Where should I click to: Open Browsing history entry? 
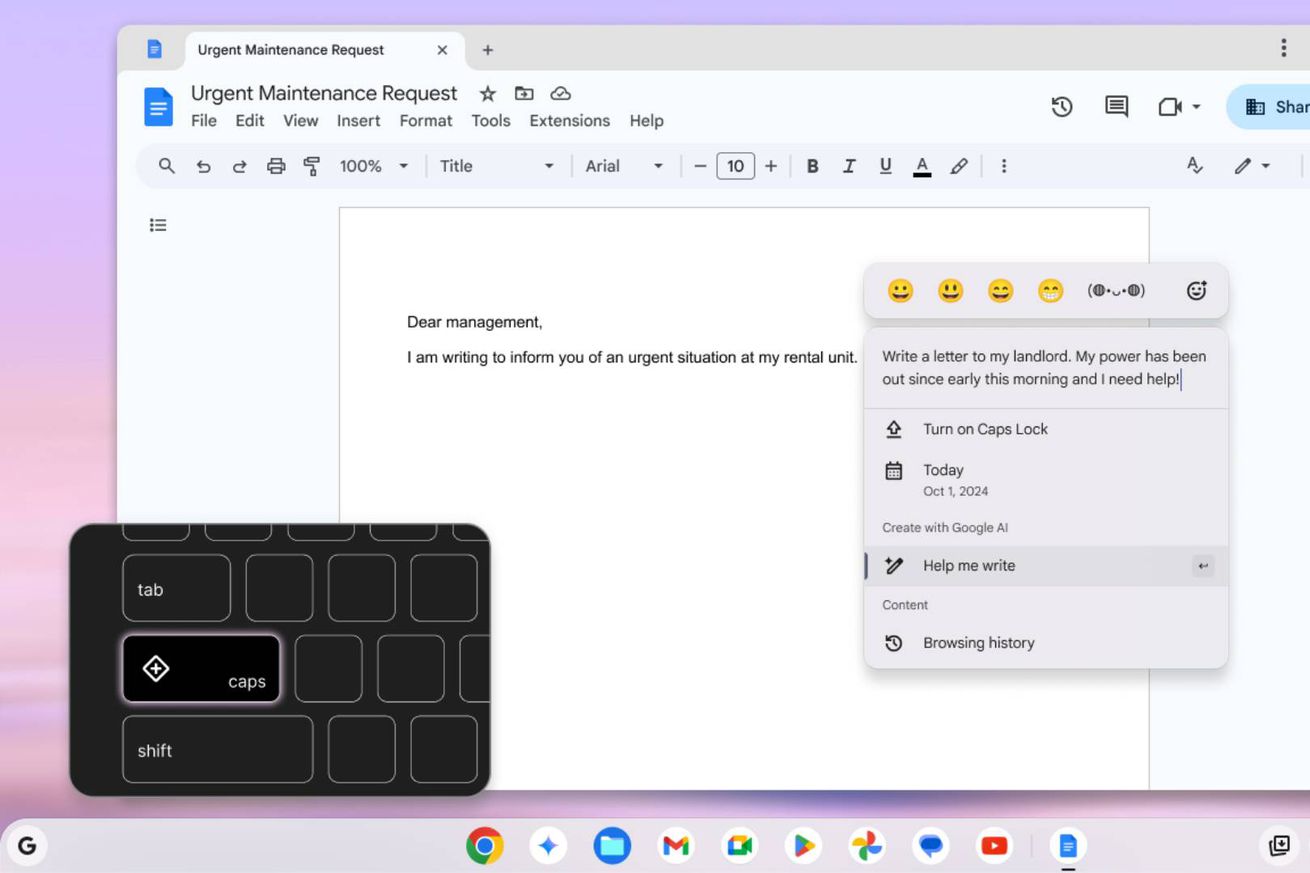pos(978,643)
